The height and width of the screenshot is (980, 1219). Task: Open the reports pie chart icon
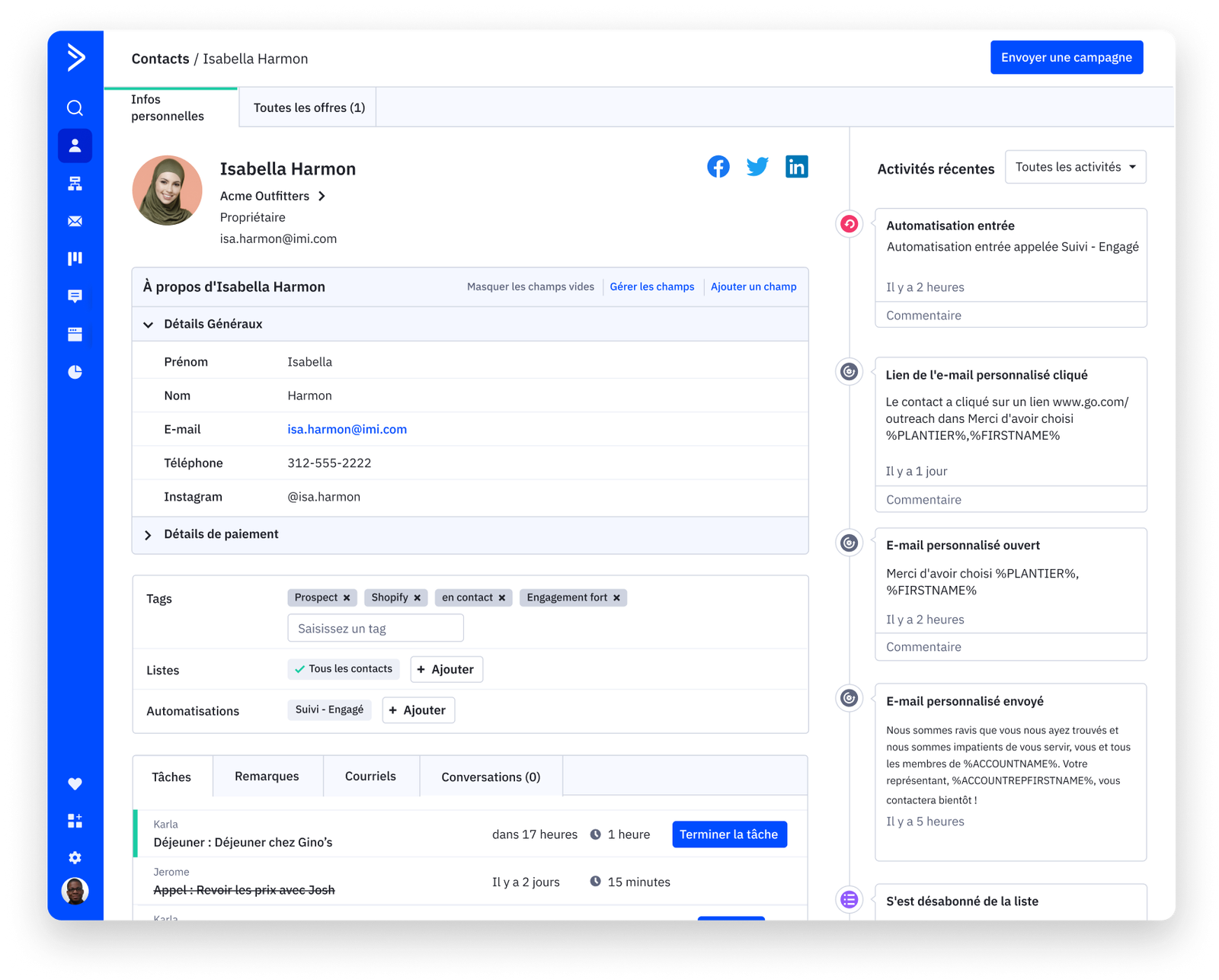point(75,372)
